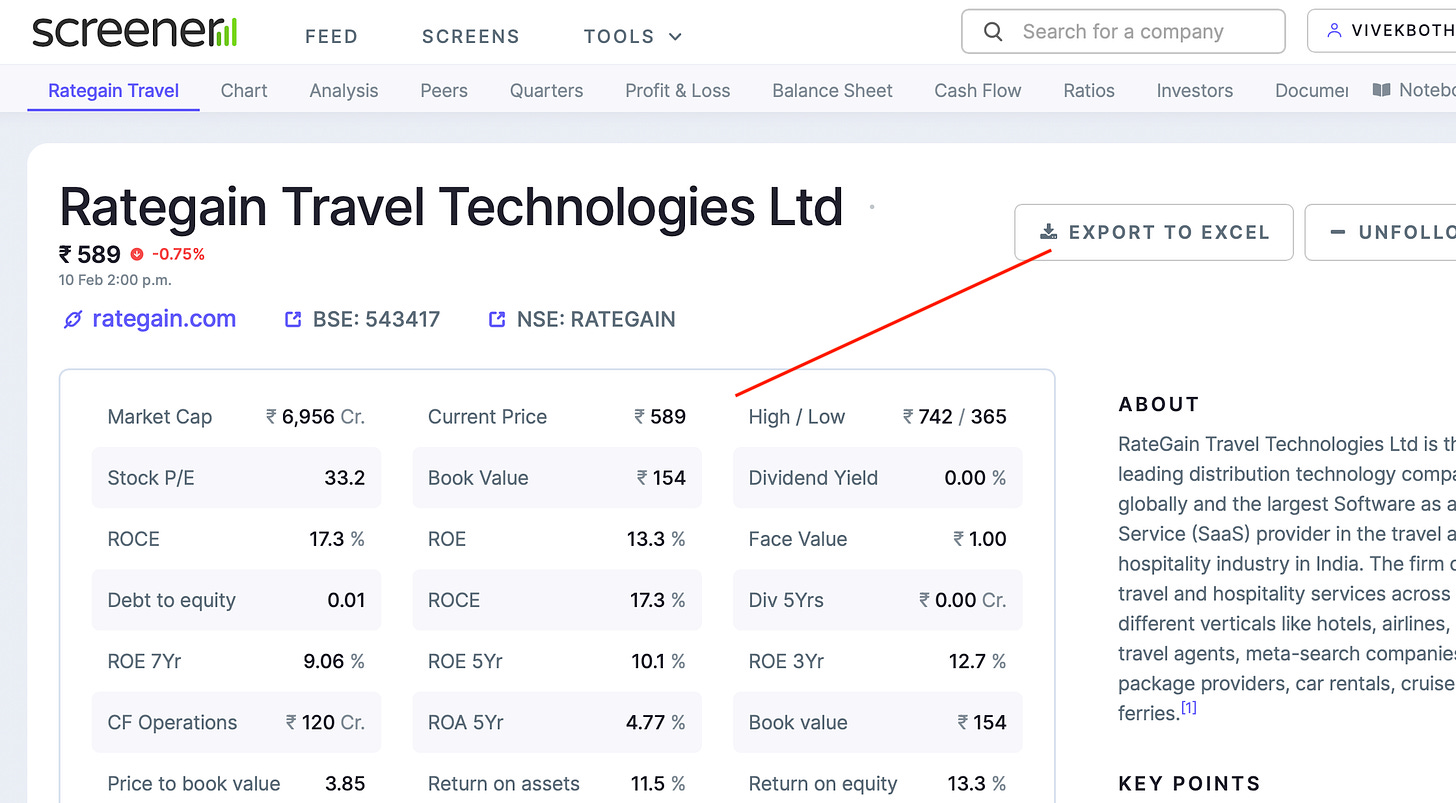
Task: Switch to the Ratios tab
Action: (x=1089, y=90)
